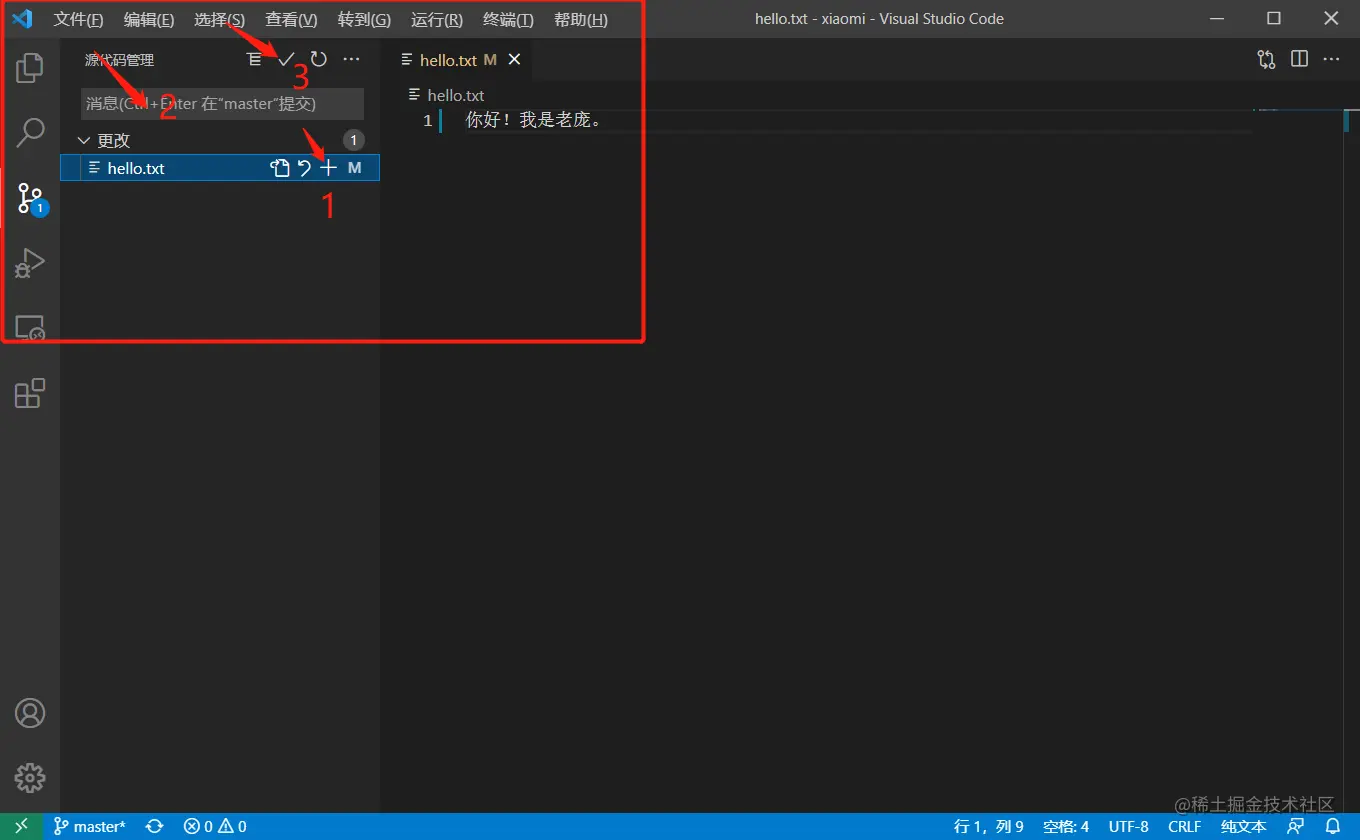Select language mode 纯文本
This screenshot has height=840, width=1360.
tap(1243, 826)
